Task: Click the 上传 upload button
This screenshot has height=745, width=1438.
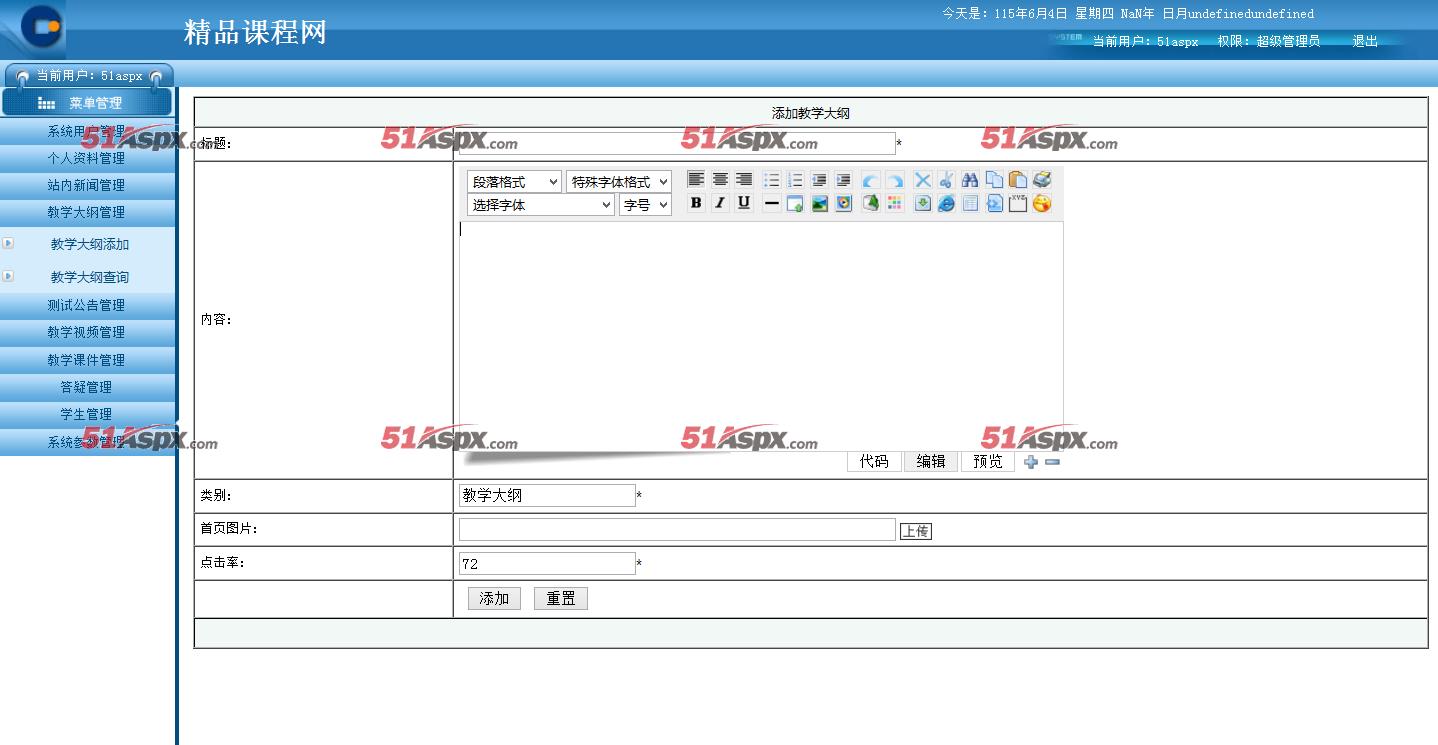Action: tap(915, 531)
